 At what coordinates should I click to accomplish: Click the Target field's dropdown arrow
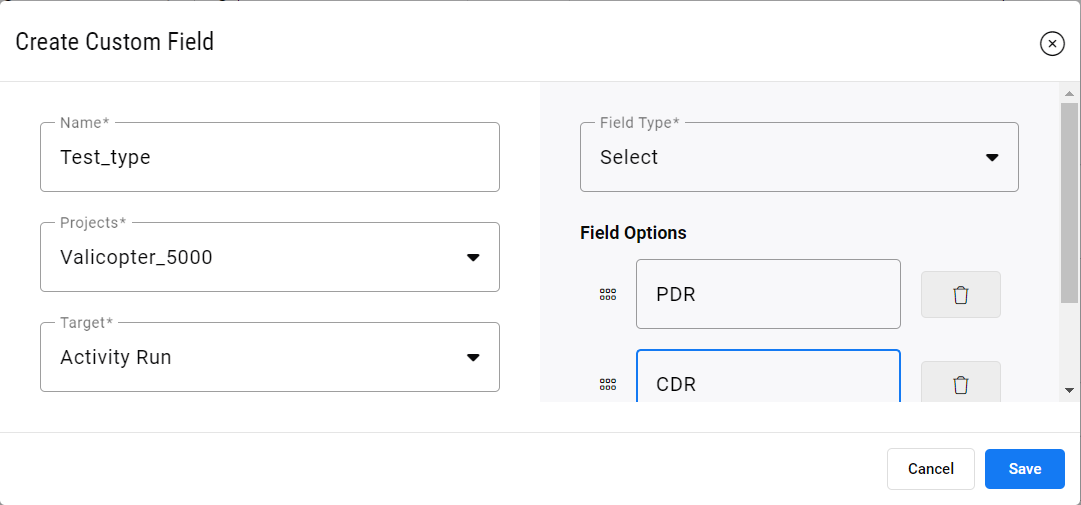(x=473, y=358)
